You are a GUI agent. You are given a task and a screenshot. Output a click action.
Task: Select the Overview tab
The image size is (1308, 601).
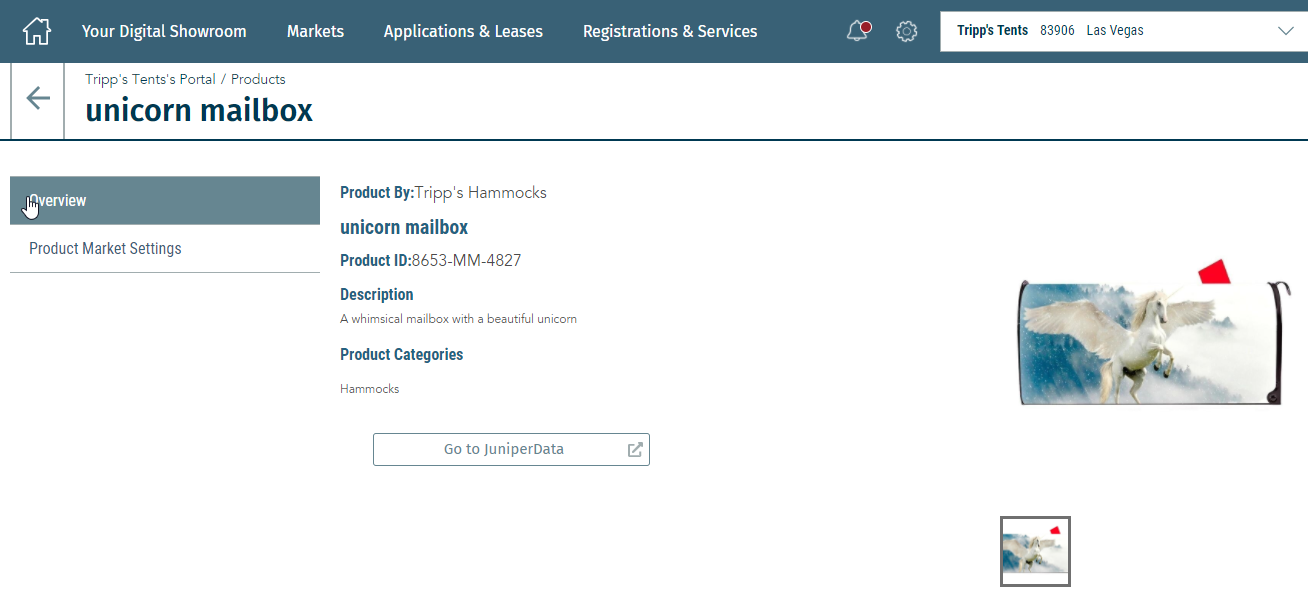click(165, 201)
